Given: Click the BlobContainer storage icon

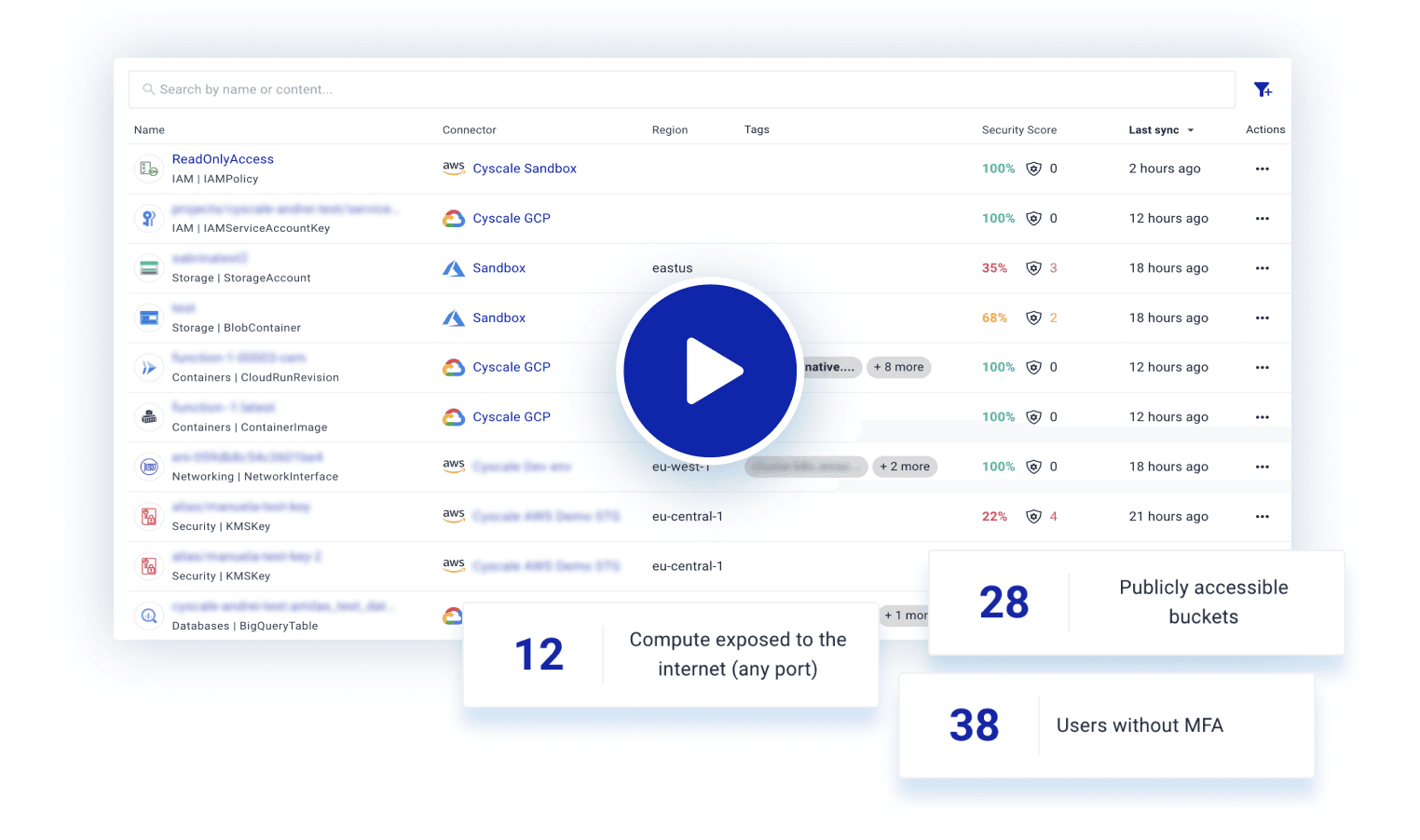Looking at the screenshot, I should pyautogui.click(x=149, y=318).
